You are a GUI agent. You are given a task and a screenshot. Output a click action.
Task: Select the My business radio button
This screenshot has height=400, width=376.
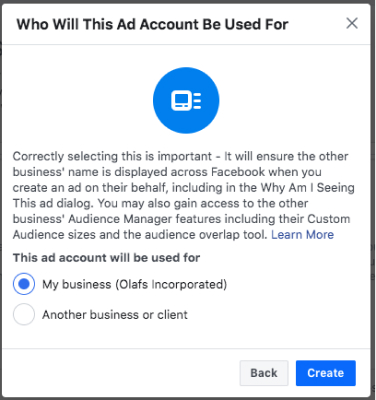pyautogui.click(x=24, y=284)
